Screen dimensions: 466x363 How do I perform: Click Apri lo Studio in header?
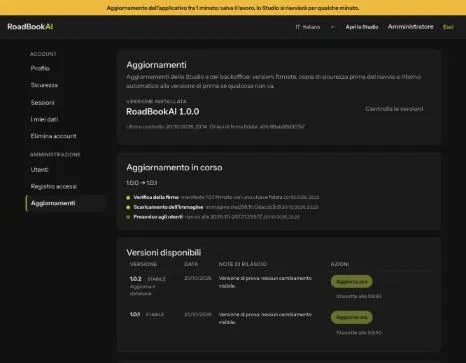tap(362, 27)
